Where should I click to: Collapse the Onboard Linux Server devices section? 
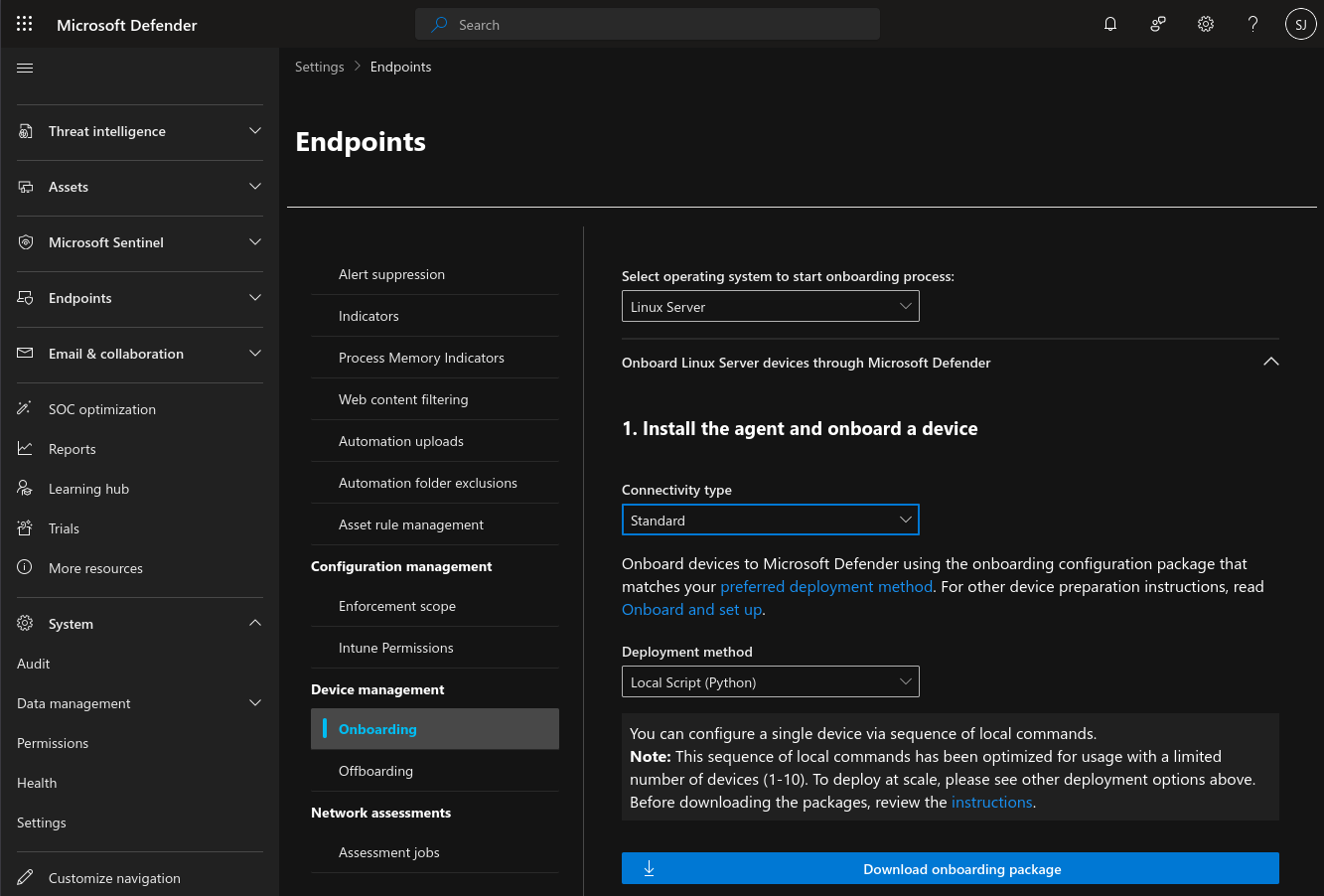(1270, 363)
